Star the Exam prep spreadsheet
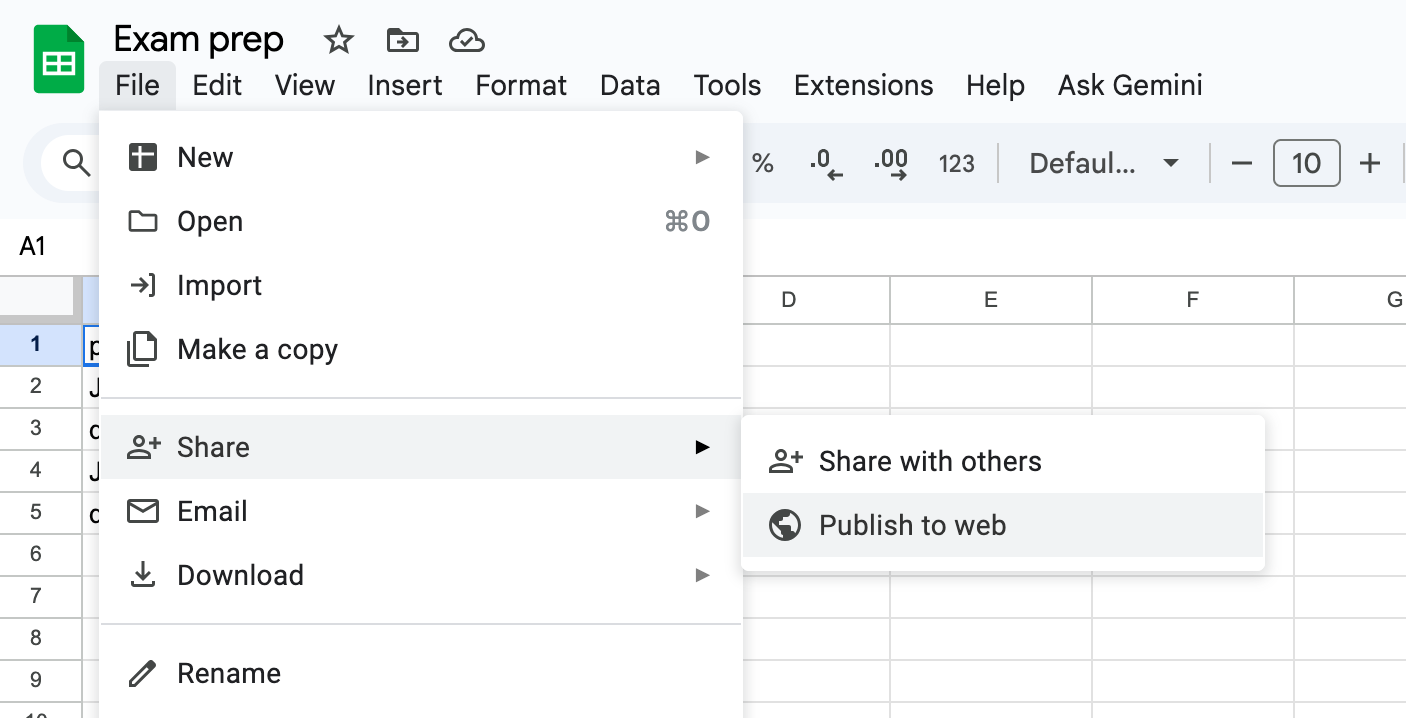1406x718 pixels. click(337, 41)
